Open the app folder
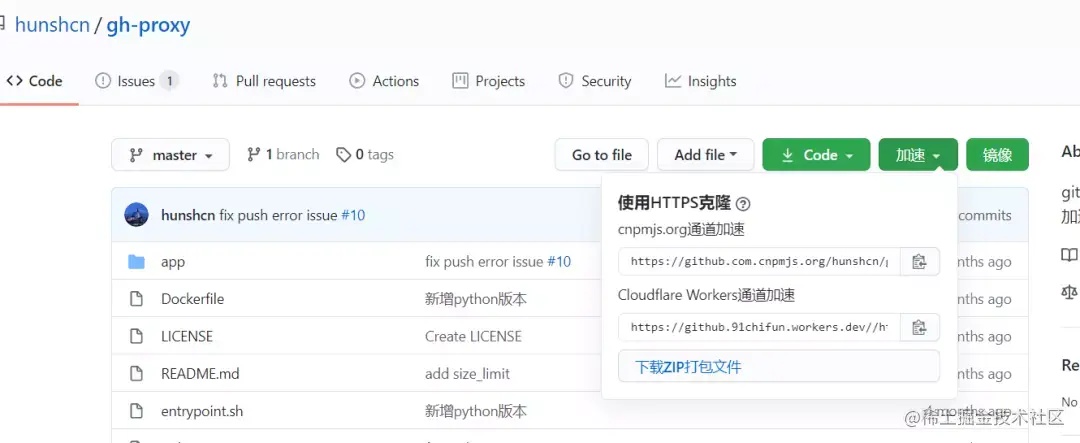 click(173, 262)
